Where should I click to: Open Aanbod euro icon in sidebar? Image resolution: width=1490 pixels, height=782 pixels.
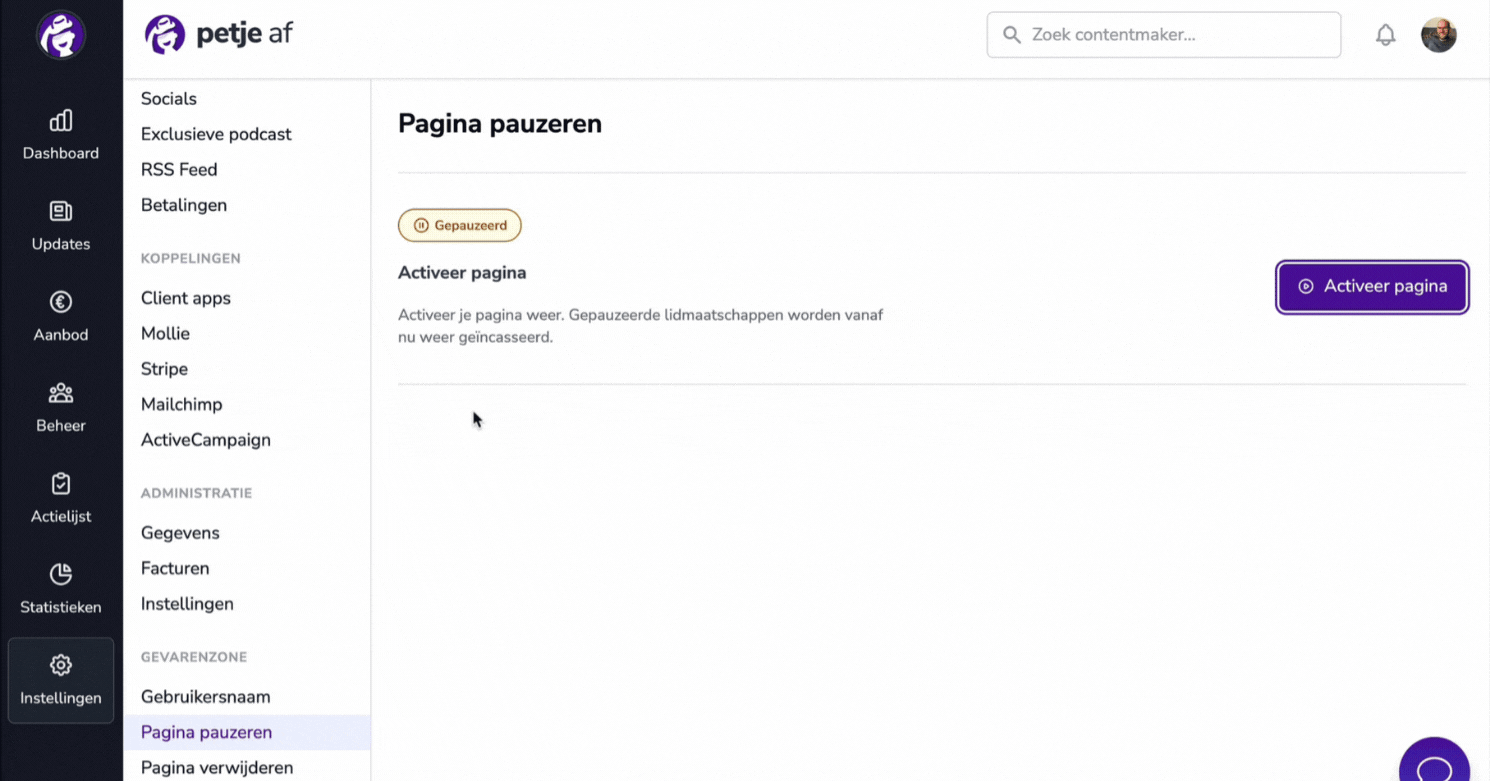click(61, 302)
